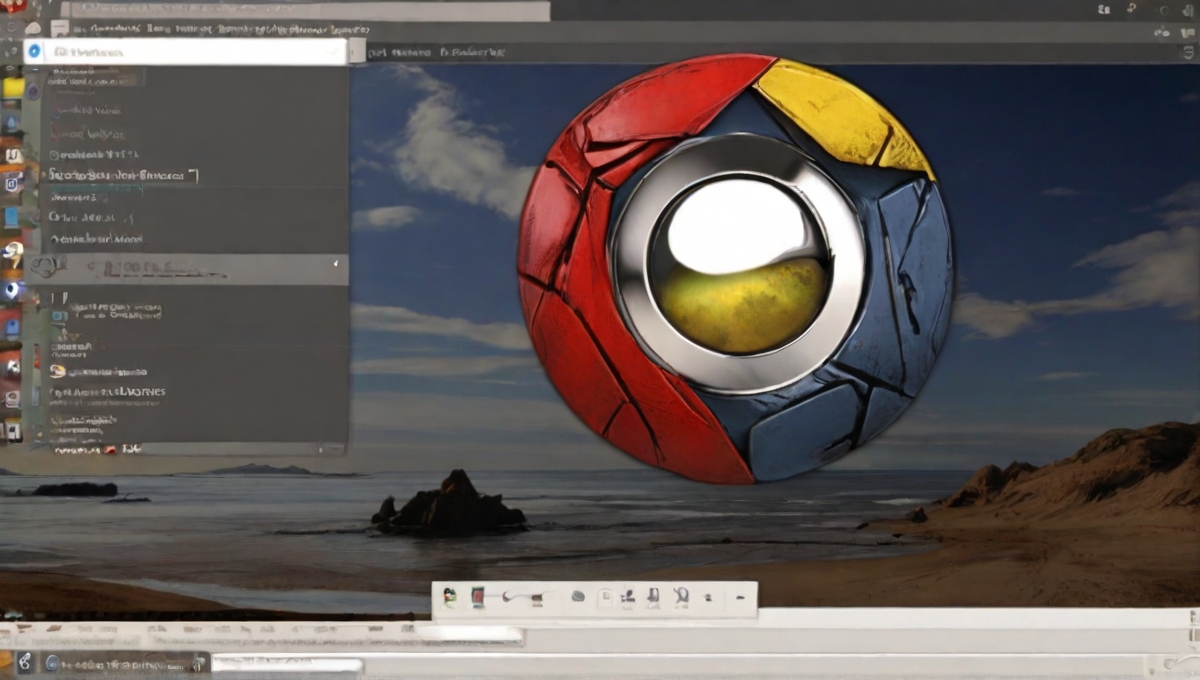The image size is (1200, 680).
Task: Select the highlighted gray row in the menu panel
Action: 188,269
